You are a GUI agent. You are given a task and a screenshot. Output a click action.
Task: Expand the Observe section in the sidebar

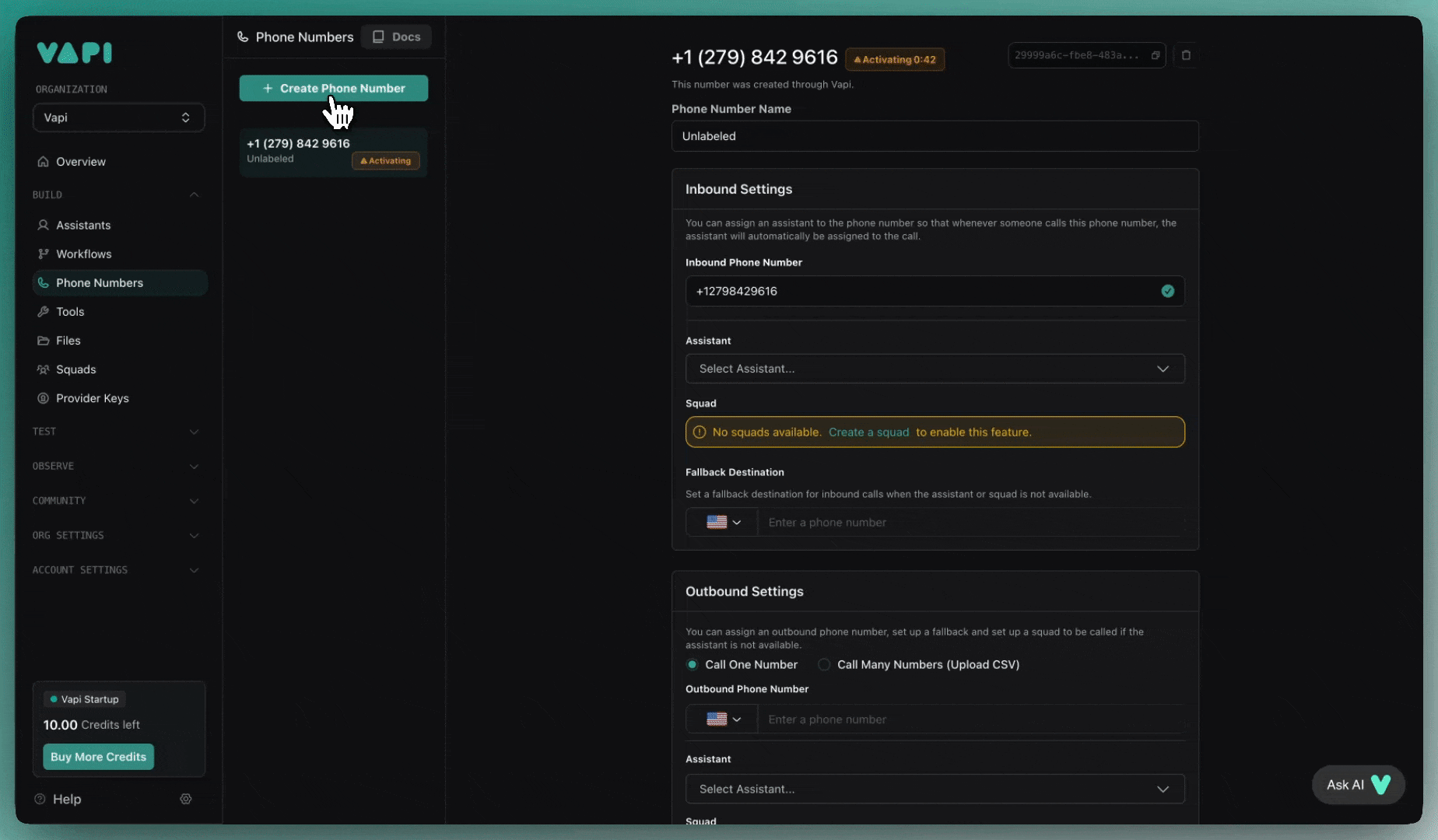click(115, 466)
